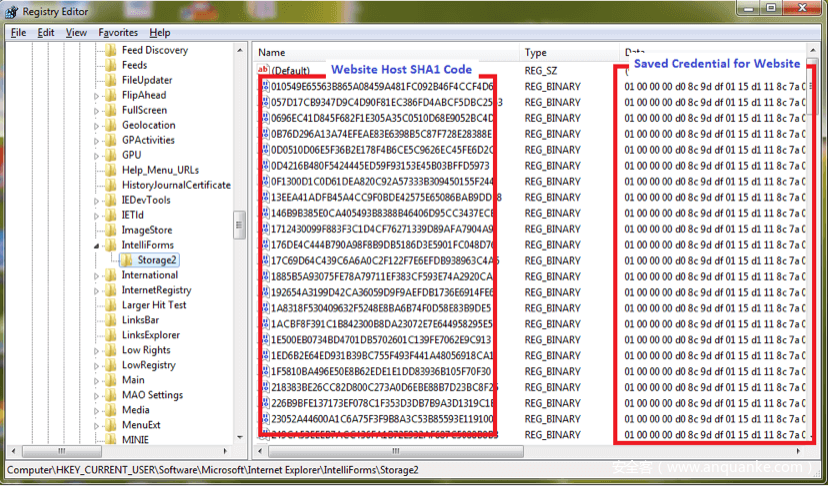Screen dimensions: 828x486
Task: Click the Storage2 folder icon
Action: (127, 260)
